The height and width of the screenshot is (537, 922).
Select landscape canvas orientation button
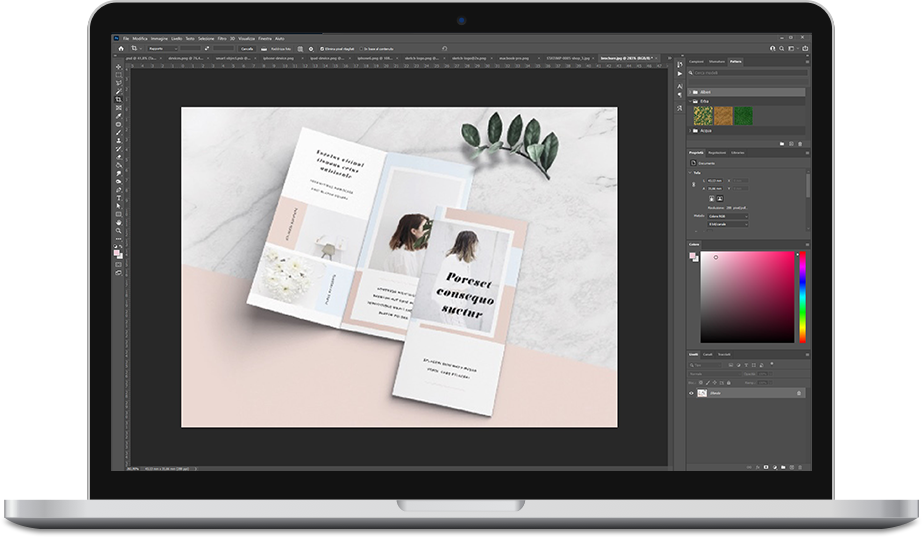(720, 198)
